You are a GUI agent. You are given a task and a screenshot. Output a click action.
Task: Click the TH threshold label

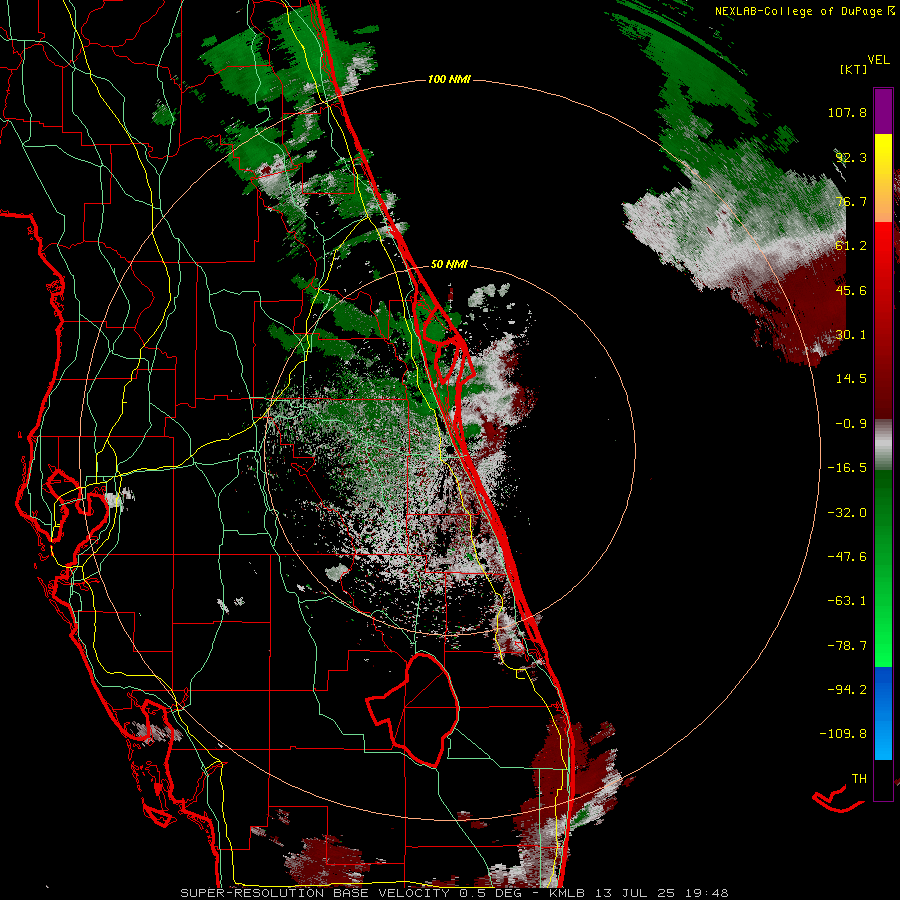click(859, 779)
